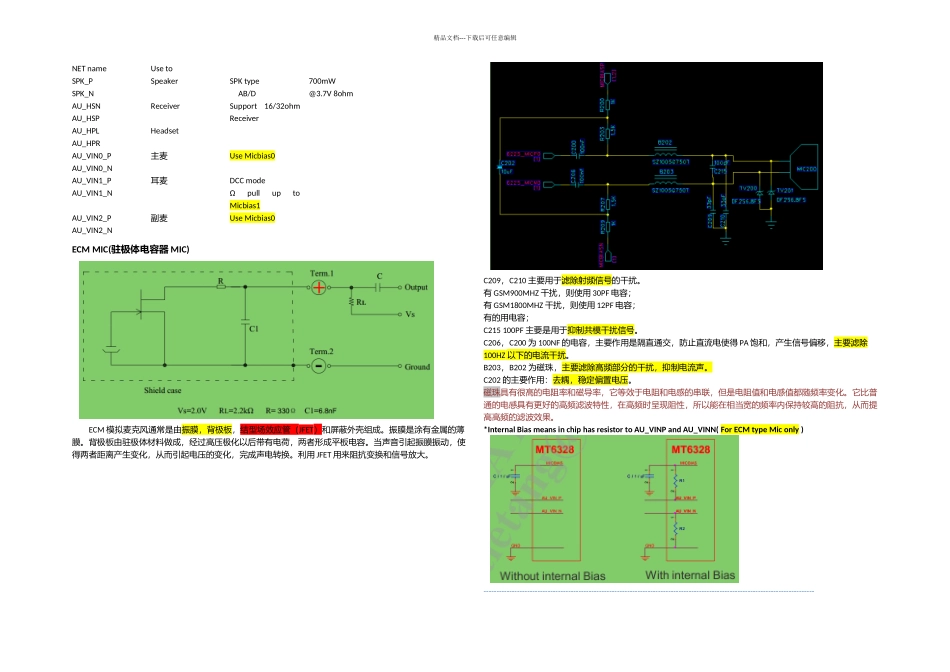This screenshot has width=950, height=672.
Task: Click the AU_HPR net name
Action: pos(86,144)
